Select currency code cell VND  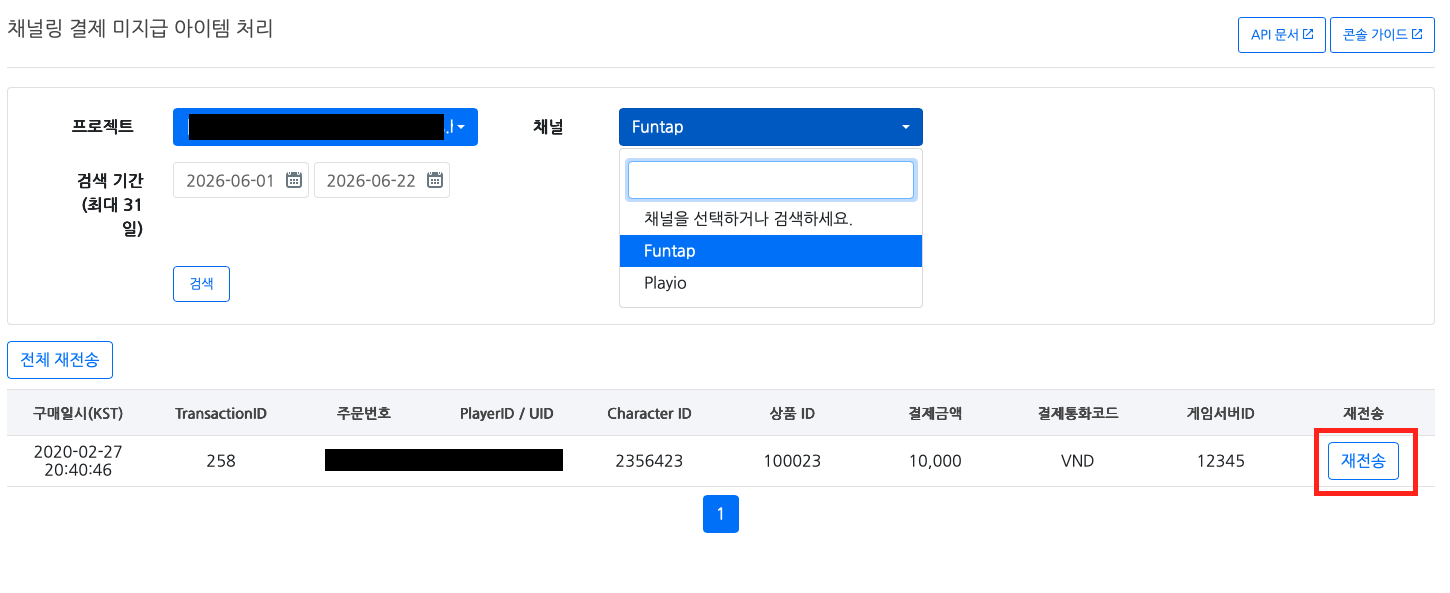pyautogui.click(x=1077, y=461)
